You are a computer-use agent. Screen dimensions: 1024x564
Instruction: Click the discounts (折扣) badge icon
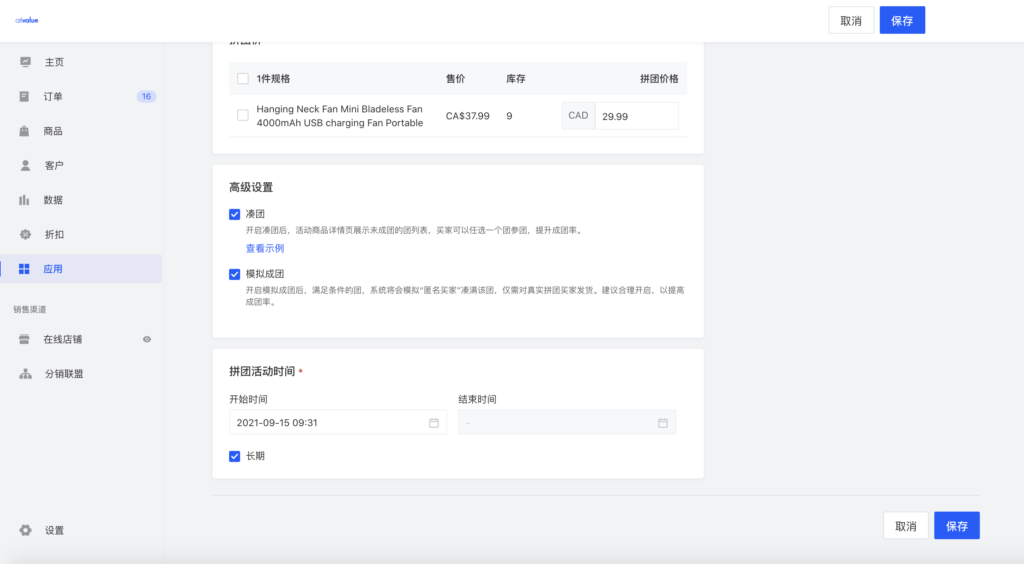(25, 234)
